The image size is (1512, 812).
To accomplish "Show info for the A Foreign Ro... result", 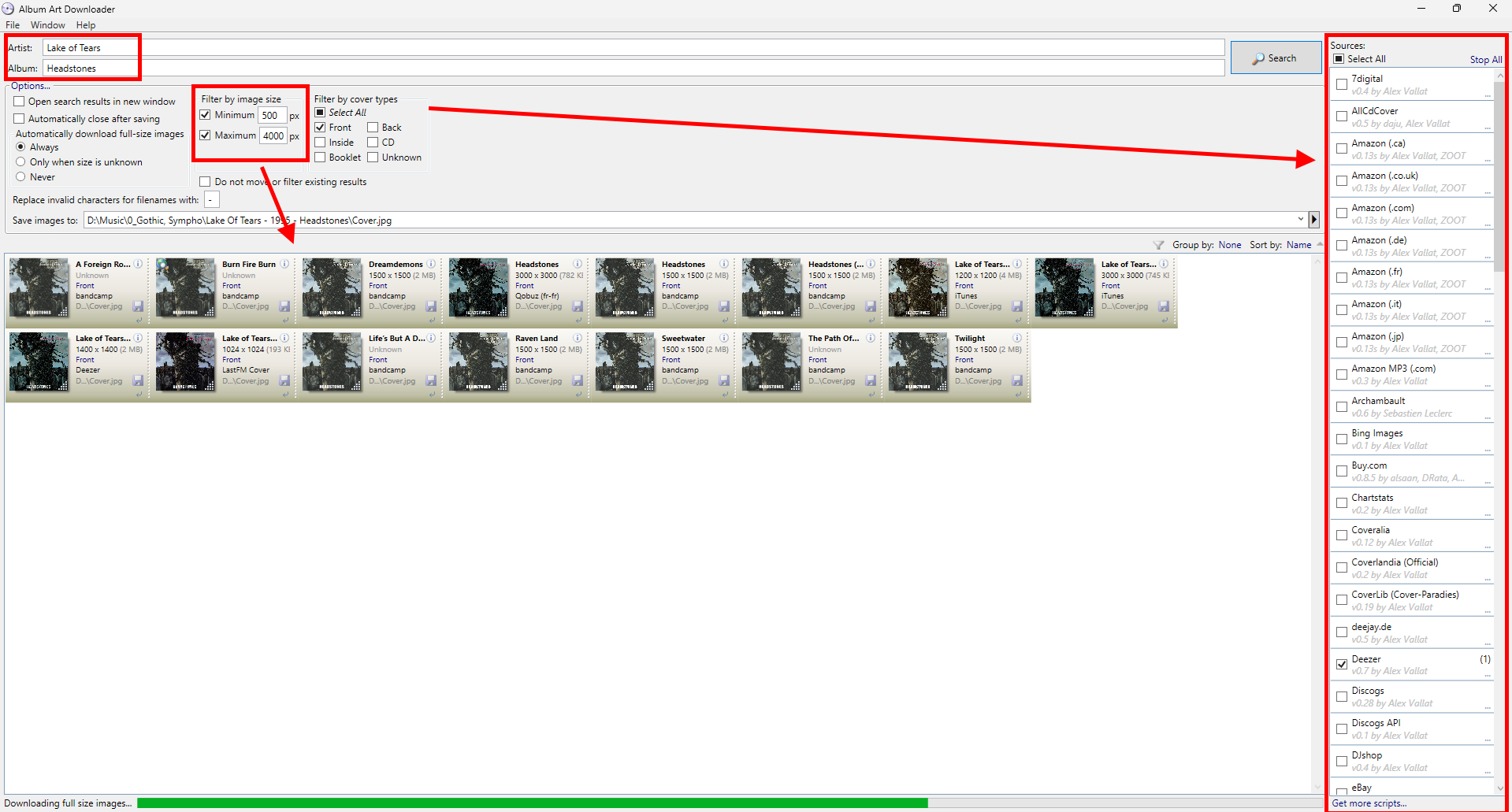I will point(138,264).
